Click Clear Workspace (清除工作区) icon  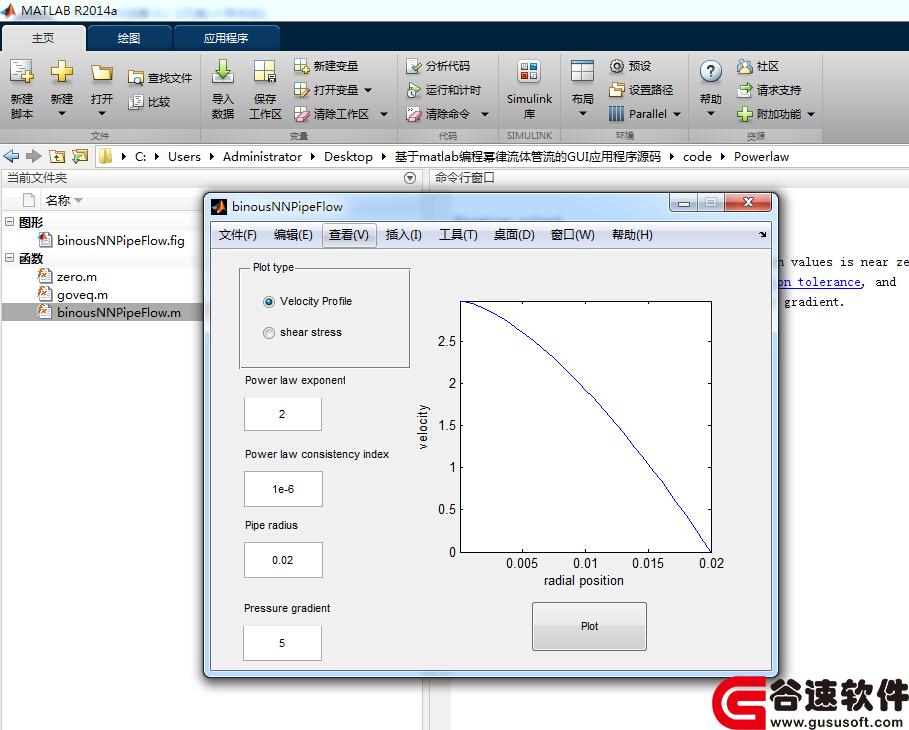pos(301,114)
